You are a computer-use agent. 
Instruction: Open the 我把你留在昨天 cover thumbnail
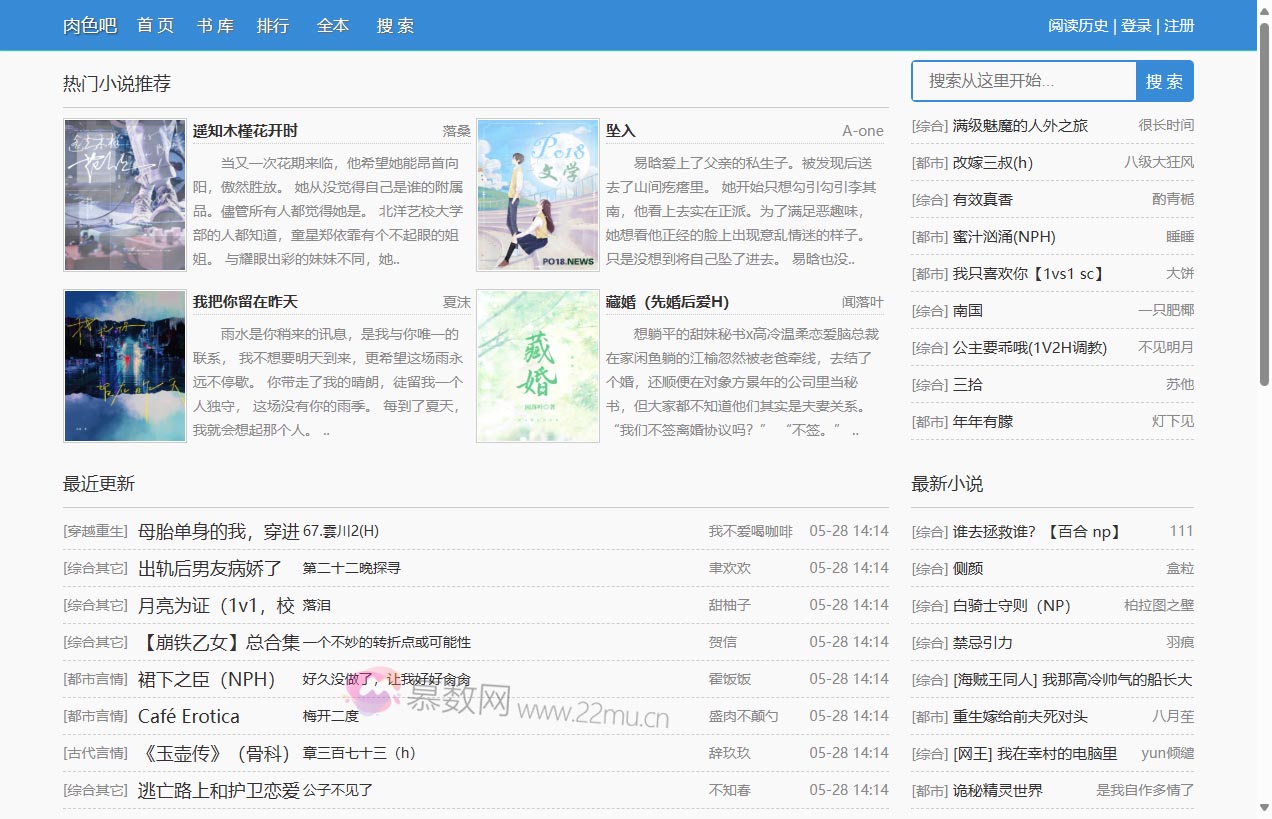pos(125,366)
